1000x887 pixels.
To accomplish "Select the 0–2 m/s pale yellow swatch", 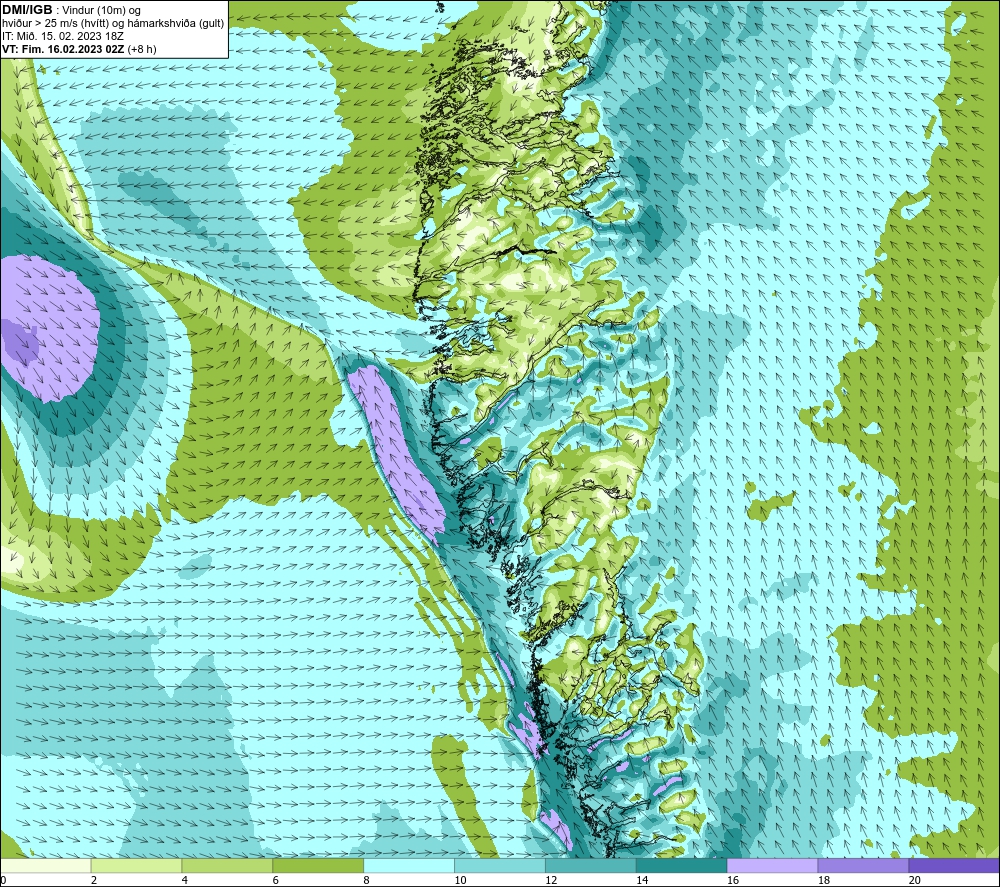I will tap(46, 865).
